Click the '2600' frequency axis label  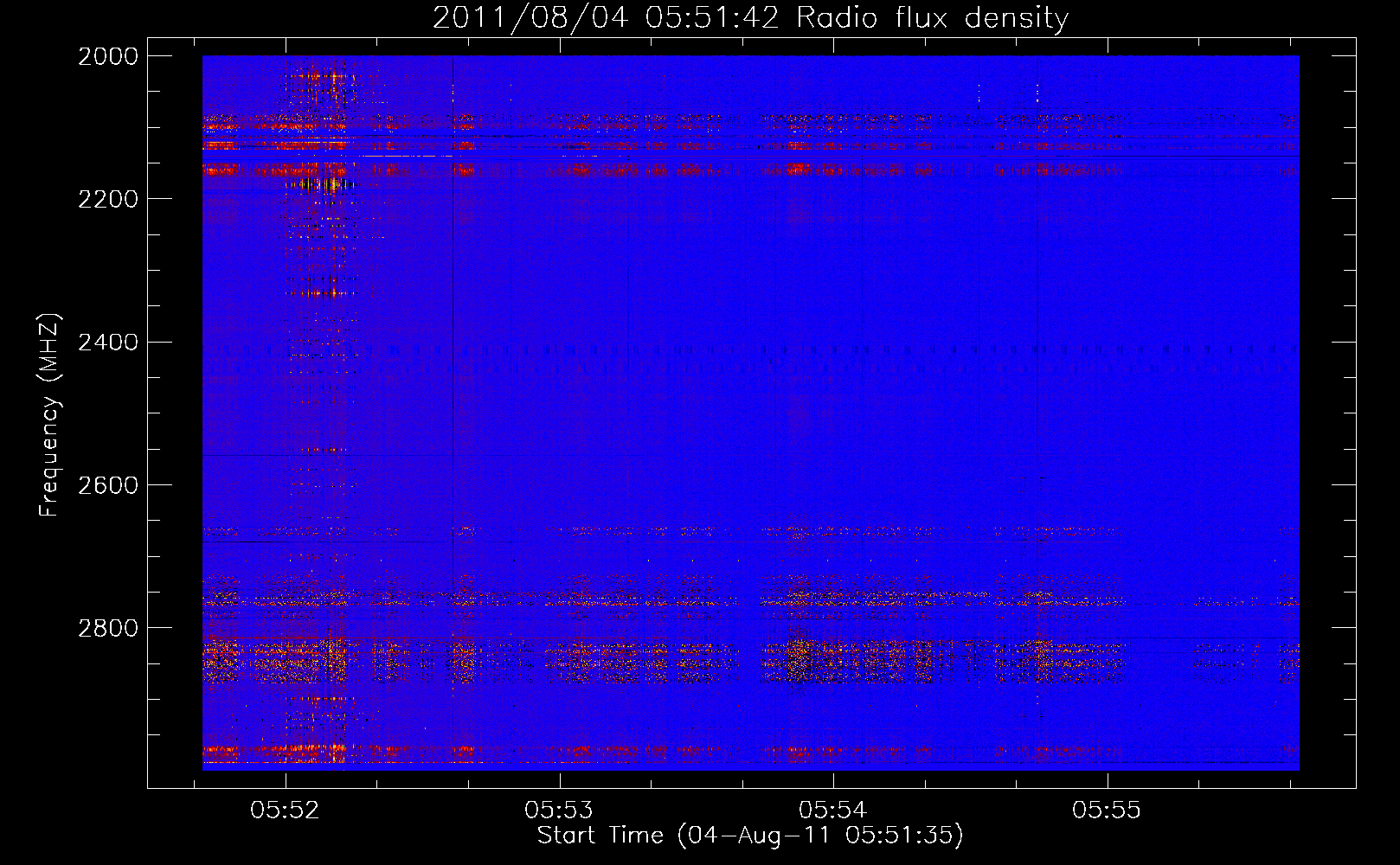[x=108, y=485]
